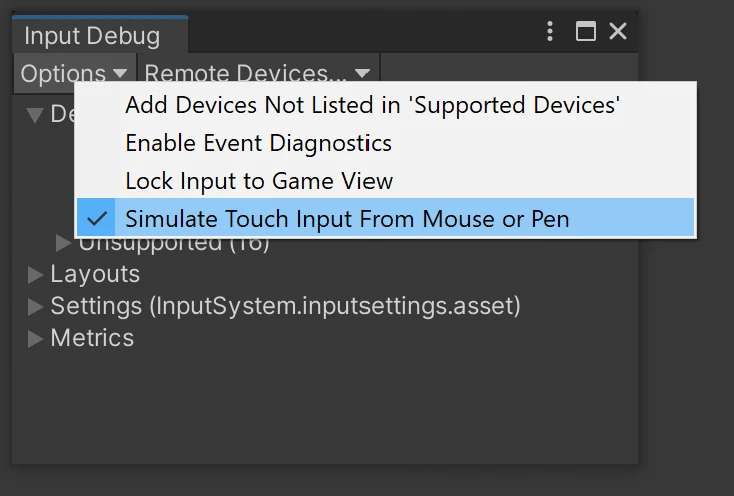This screenshot has height=496, width=734.
Task: Select the Unsupported (16) tree entry
Action: pos(174,244)
